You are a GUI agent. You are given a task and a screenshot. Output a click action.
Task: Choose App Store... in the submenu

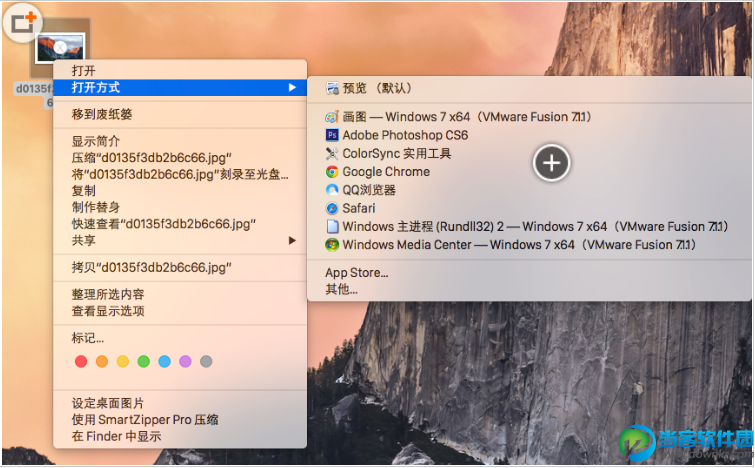pyautogui.click(x=529, y=273)
